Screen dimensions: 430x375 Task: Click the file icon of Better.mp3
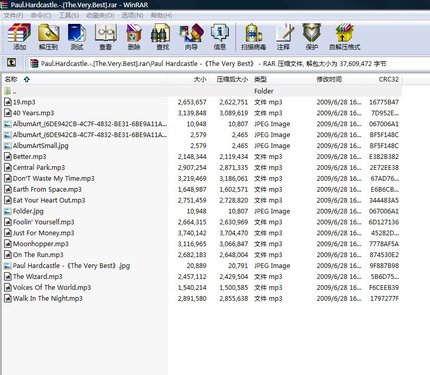tap(8, 156)
